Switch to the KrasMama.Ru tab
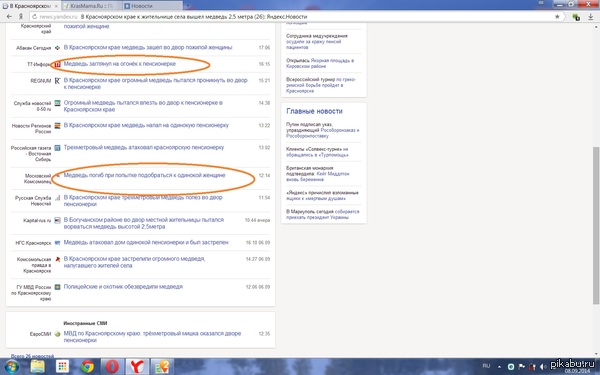This screenshot has width=600, height=375. pos(91,6)
